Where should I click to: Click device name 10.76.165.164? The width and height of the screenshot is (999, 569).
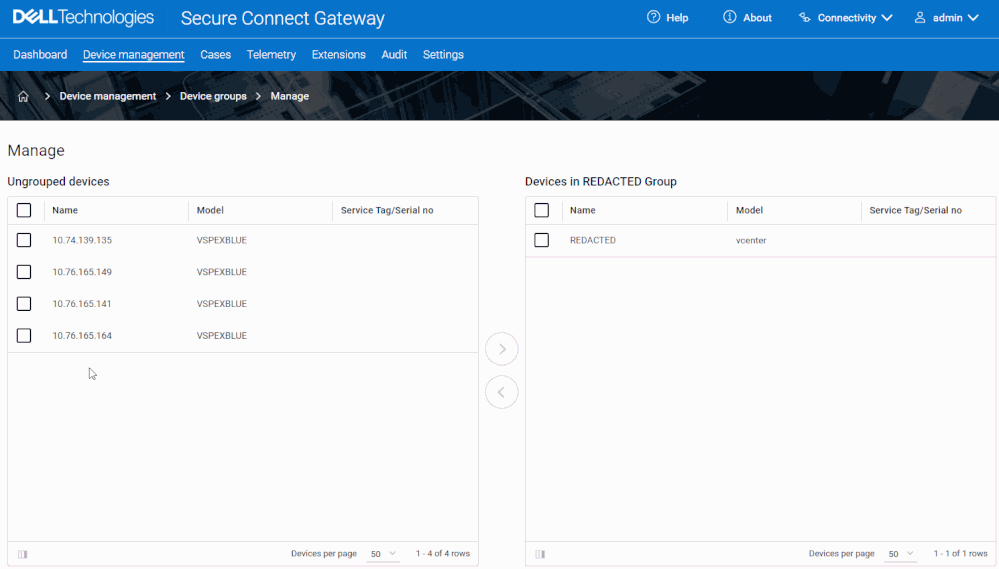coord(82,336)
